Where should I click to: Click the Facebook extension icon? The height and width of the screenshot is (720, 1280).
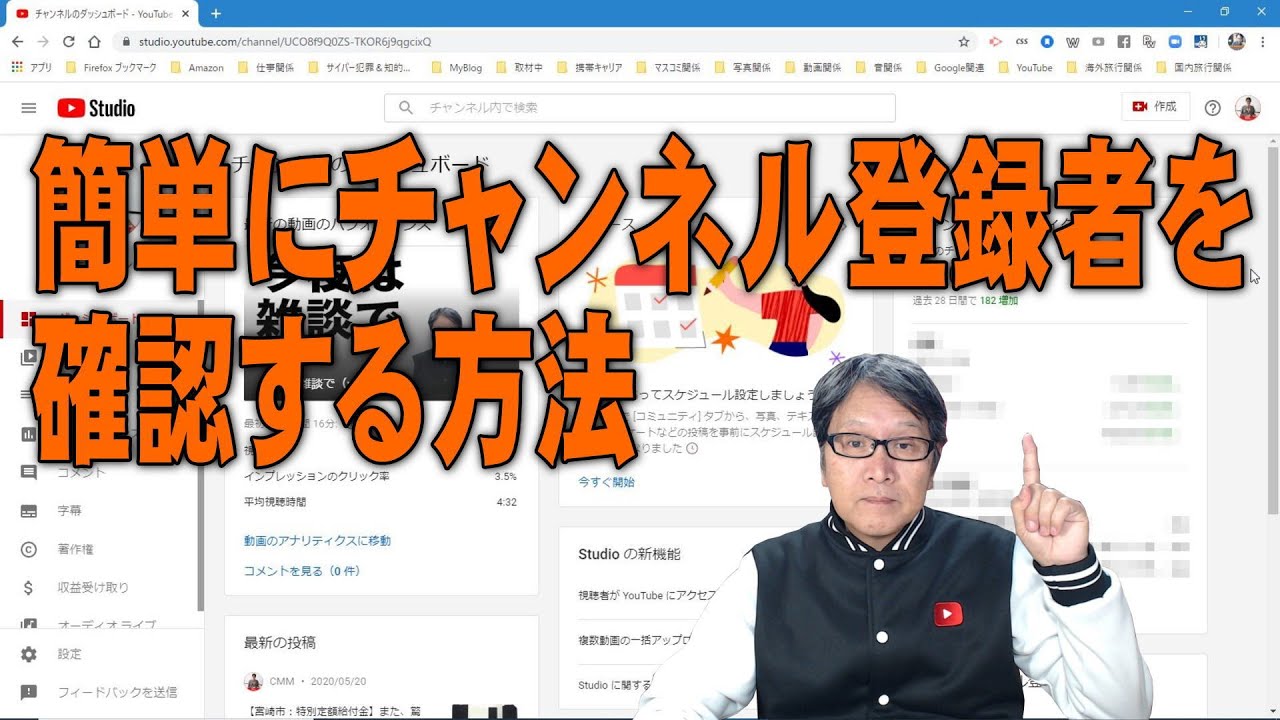tap(1124, 42)
